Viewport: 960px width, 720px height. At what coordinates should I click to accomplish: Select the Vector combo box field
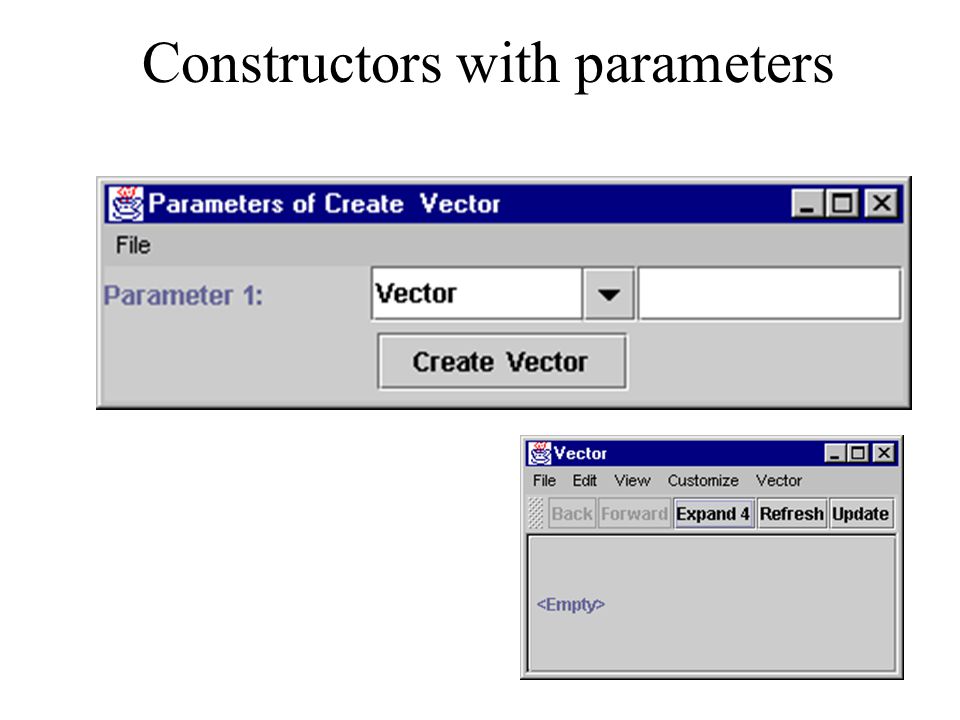click(476, 293)
